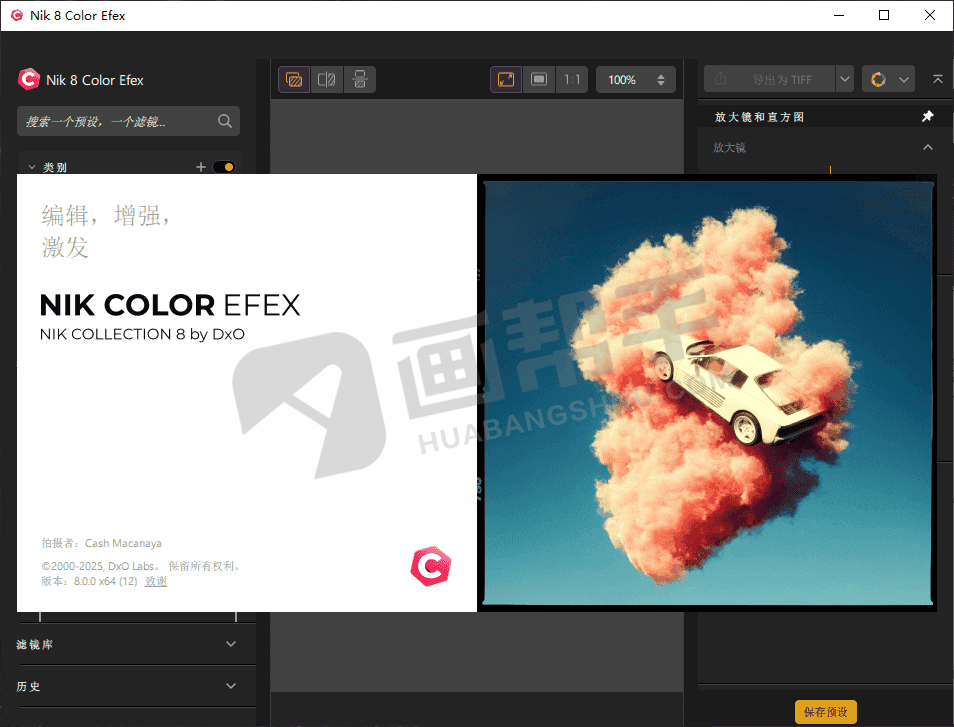Click the splash car and cloud artwork
Screen dimensions: 954x727
coord(708,392)
